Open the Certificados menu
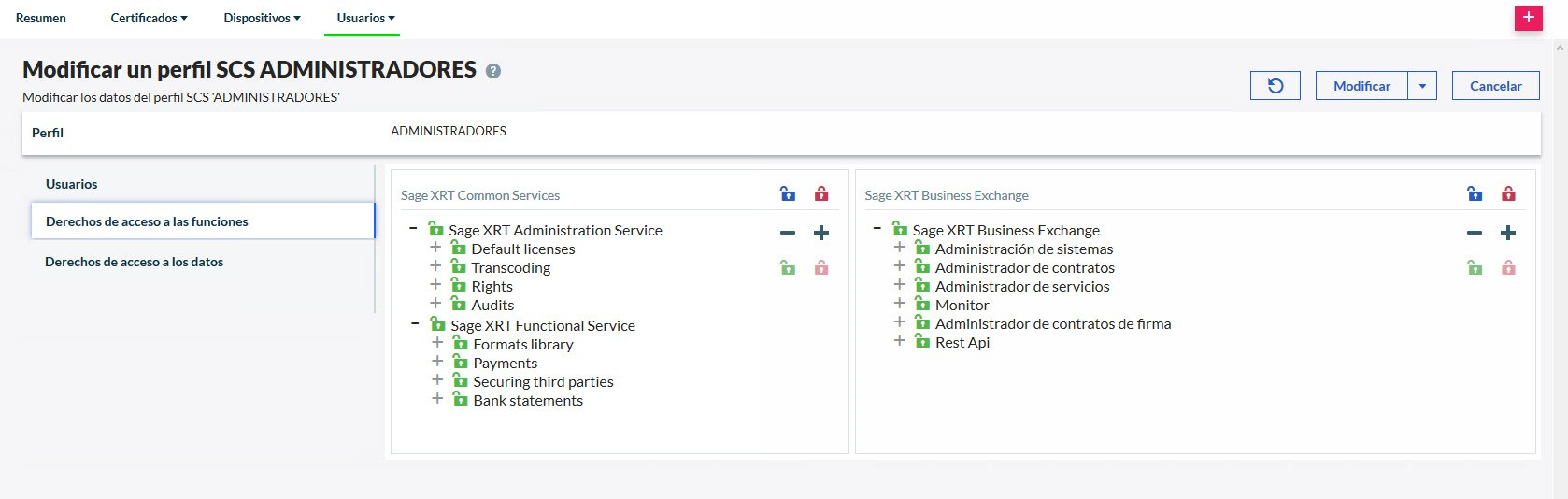 click(x=149, y=18)
